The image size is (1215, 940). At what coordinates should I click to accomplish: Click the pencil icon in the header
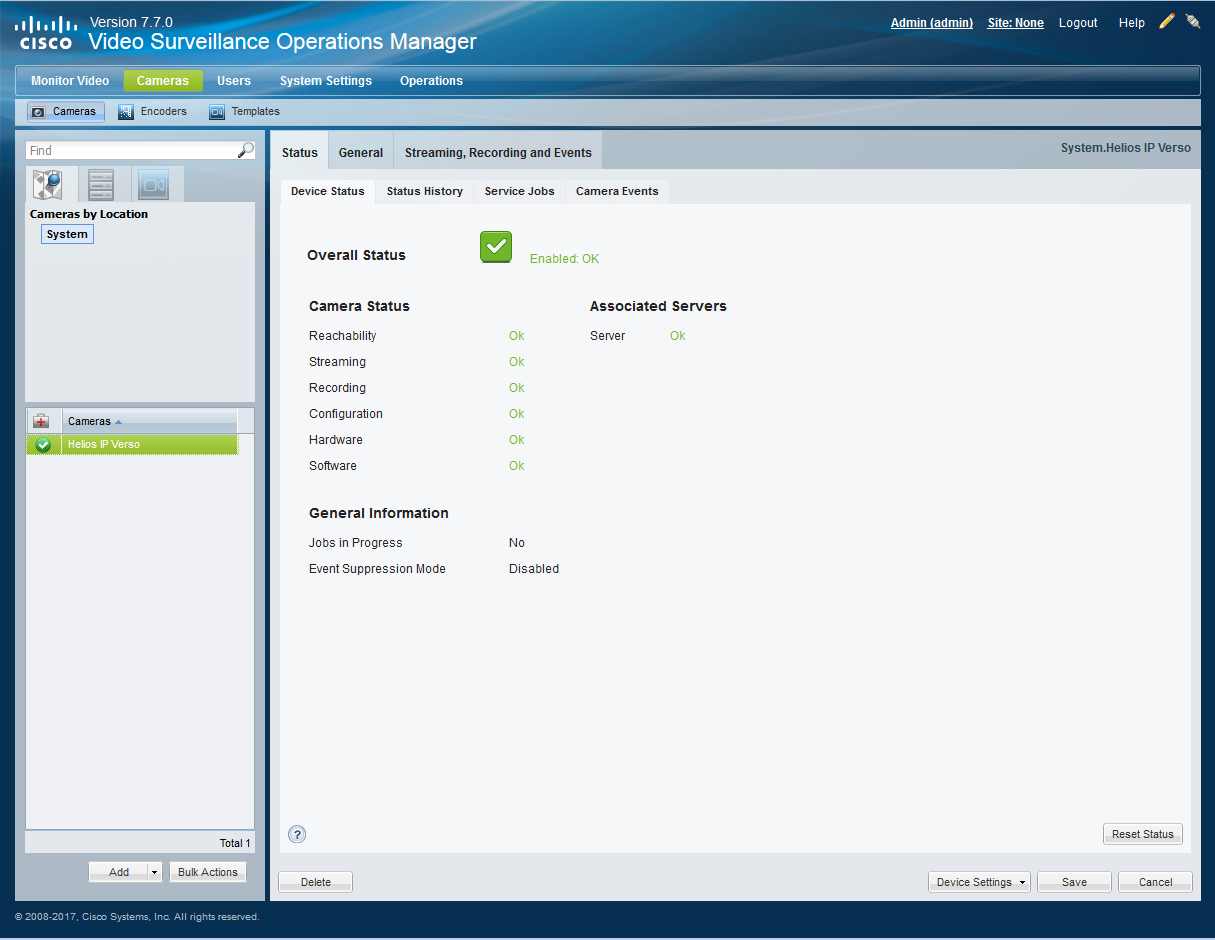(x=1166, y=21)
